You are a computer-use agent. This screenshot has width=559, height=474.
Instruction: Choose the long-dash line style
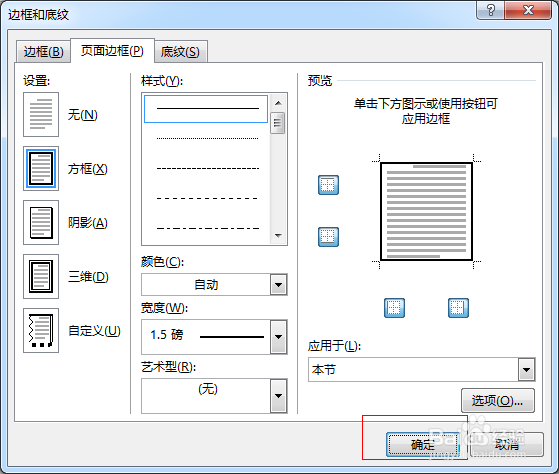click(206, 198)
